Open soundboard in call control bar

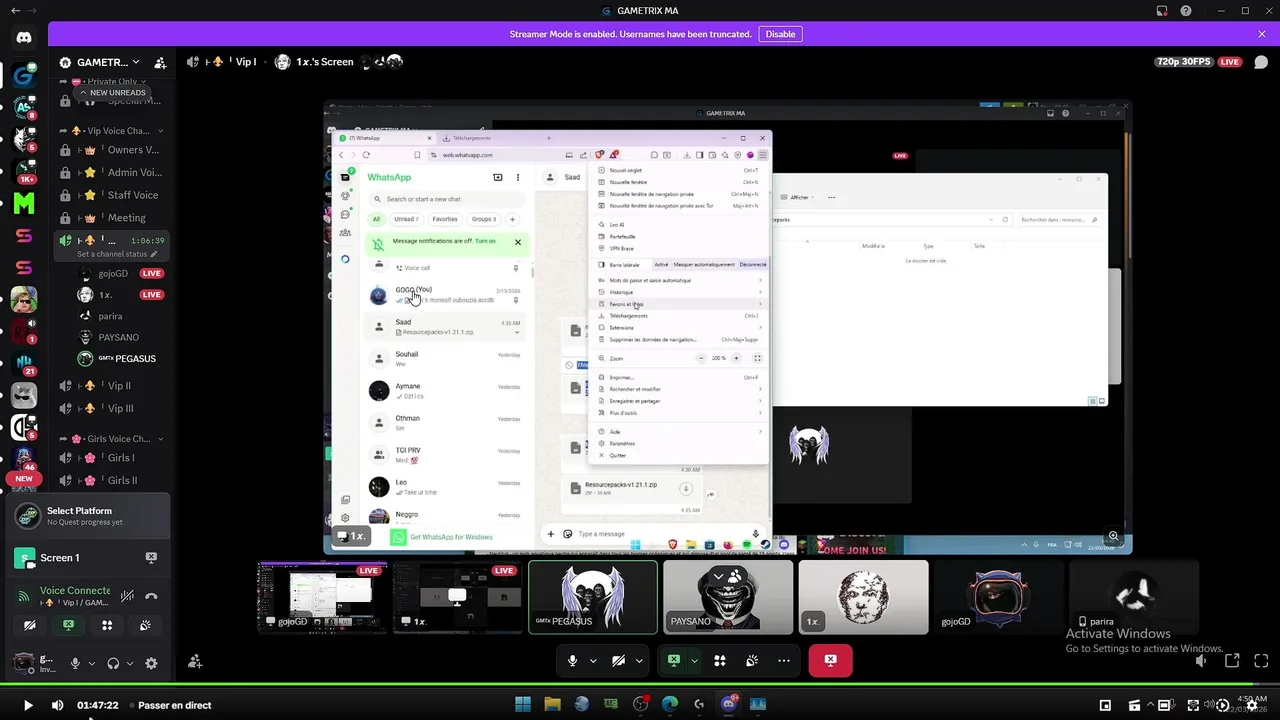tap(751, 660)
